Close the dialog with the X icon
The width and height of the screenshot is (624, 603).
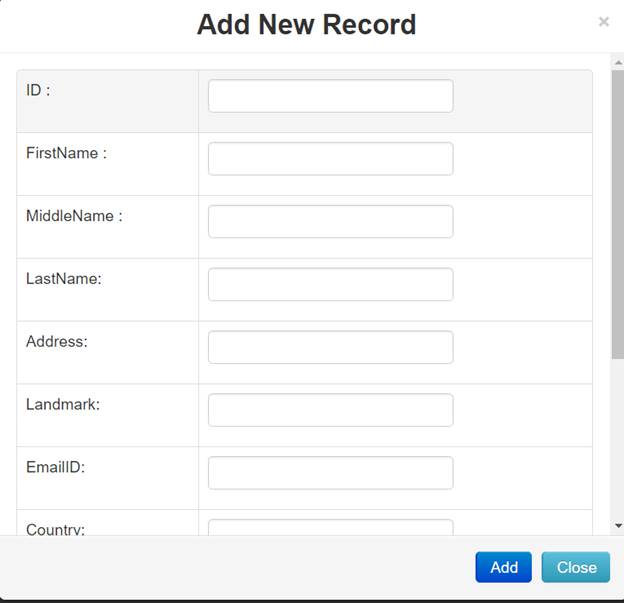pyautogui.click(x=603, y=21)
